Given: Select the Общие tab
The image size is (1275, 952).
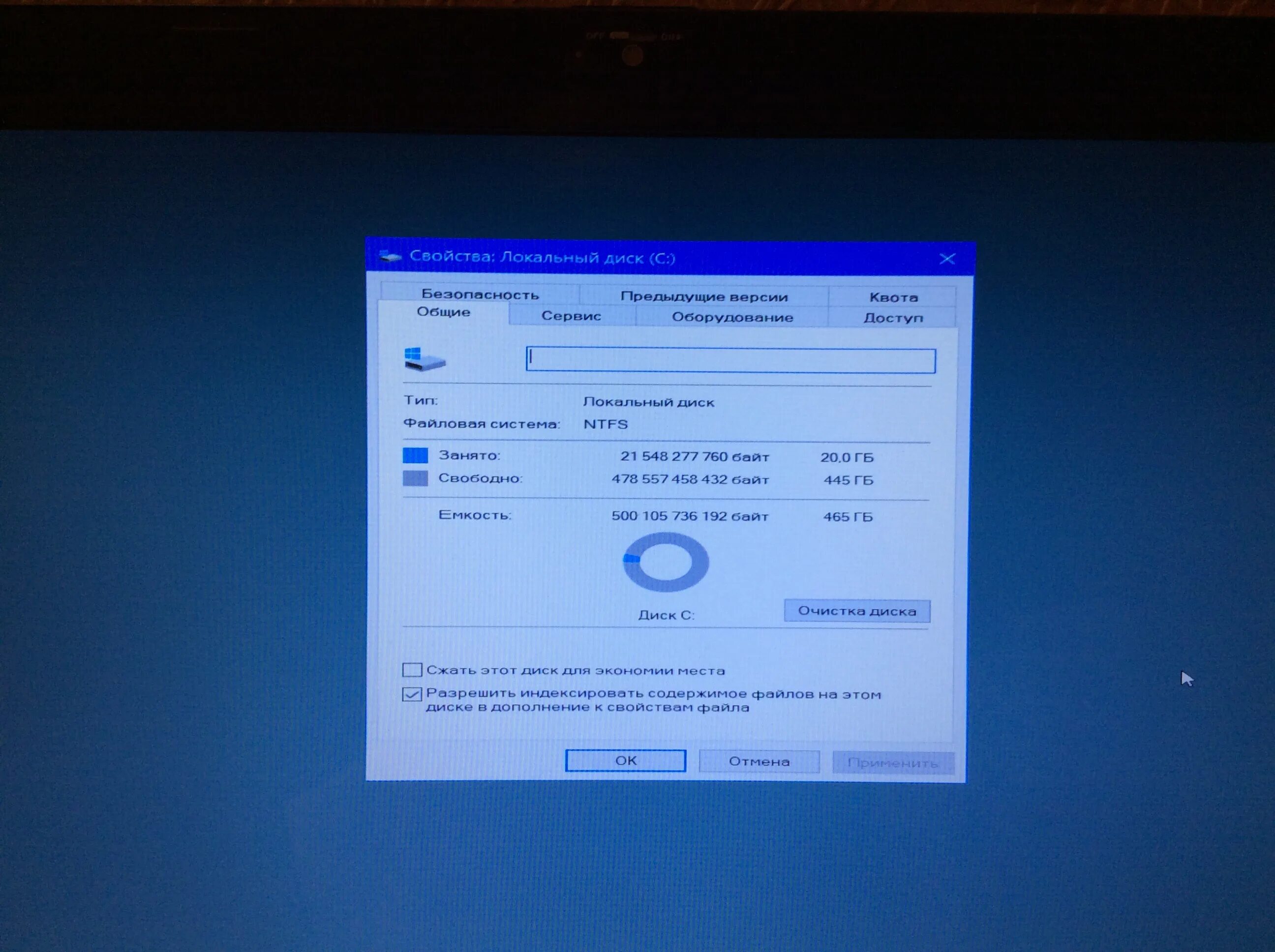Looking at the screenshot, I should point(443,312).
